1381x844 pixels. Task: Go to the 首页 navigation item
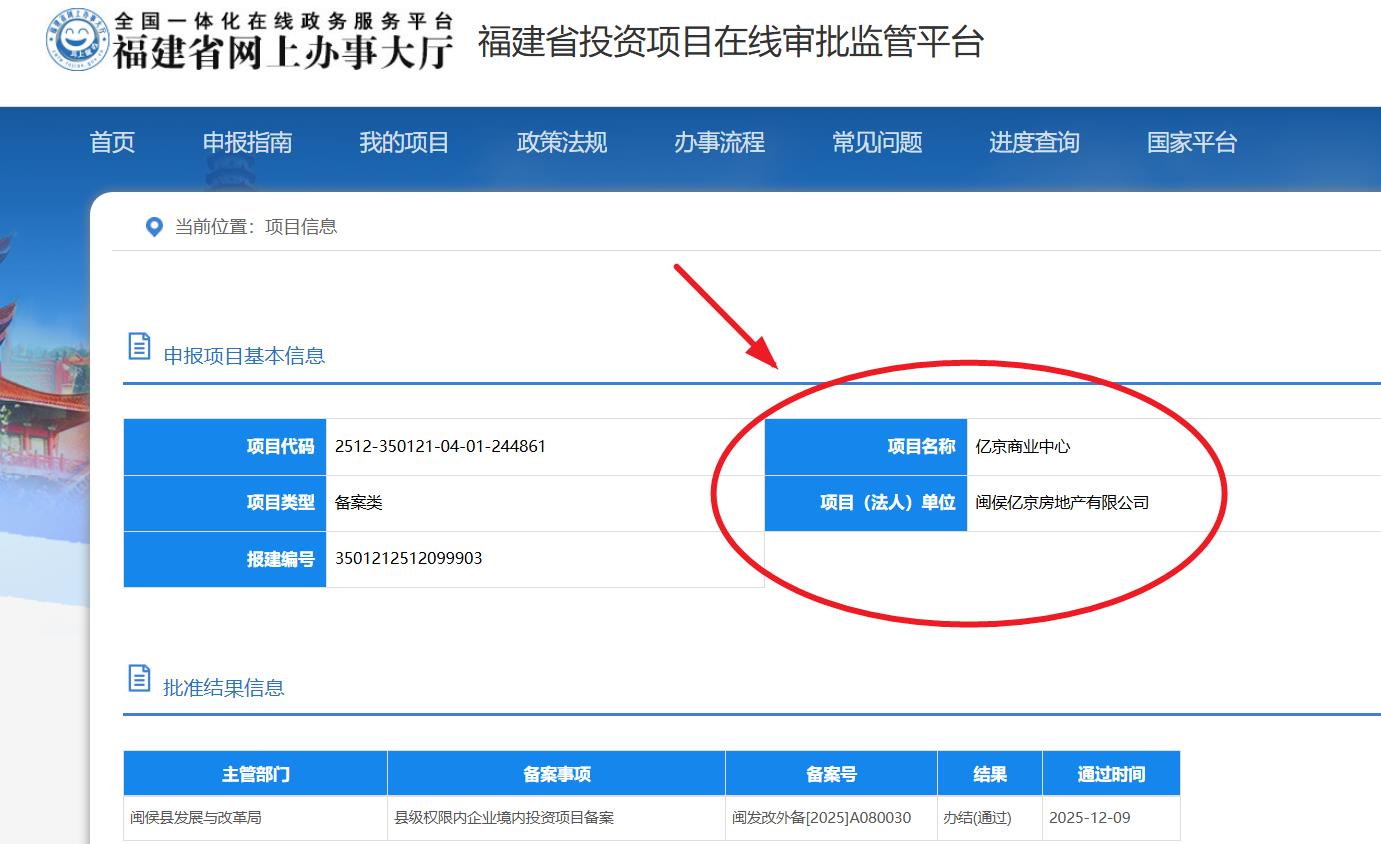pos(112,143)
